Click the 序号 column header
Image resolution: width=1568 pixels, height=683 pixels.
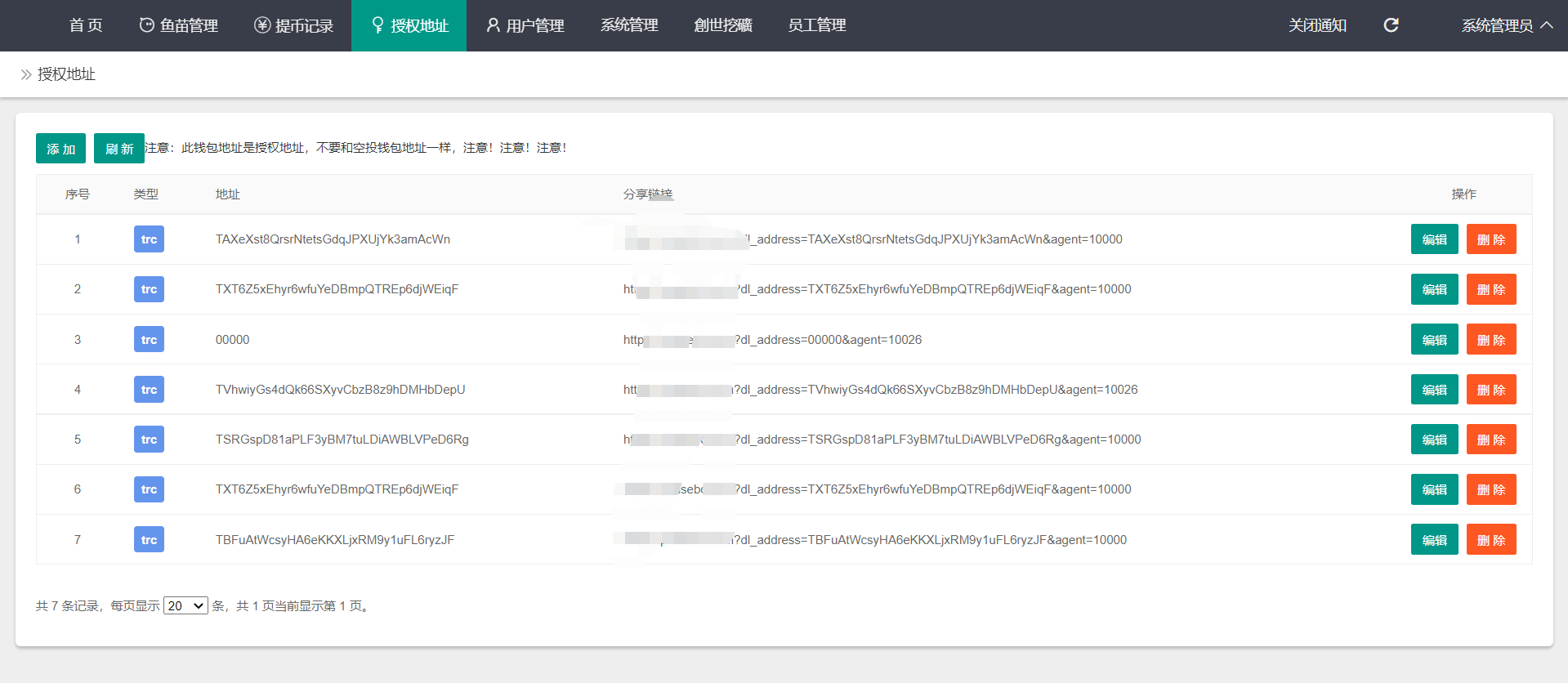click(78, 194)
